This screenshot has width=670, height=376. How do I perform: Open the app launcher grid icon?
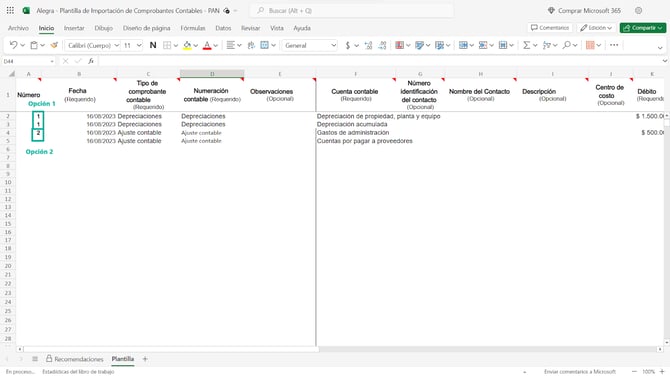click(10, 10)
